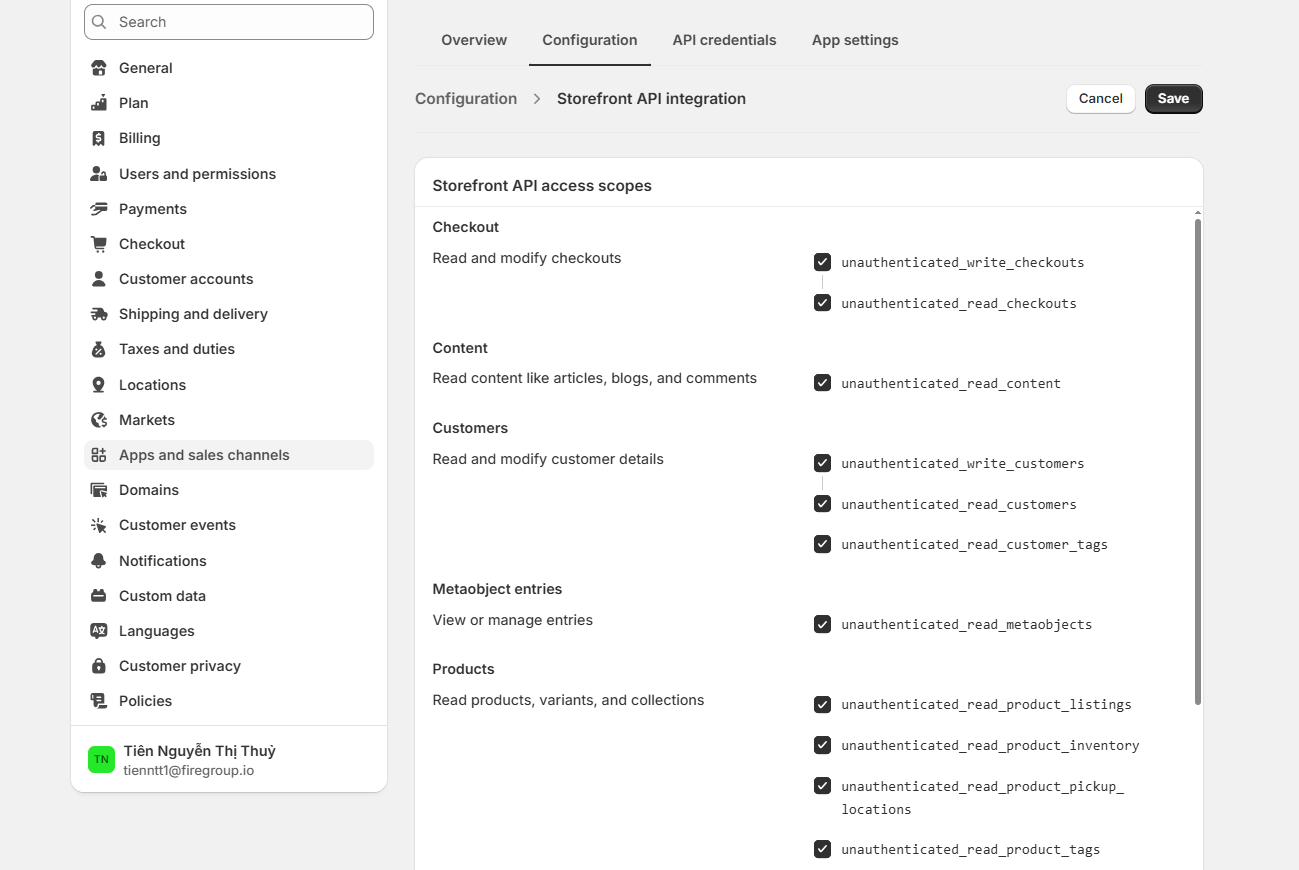
Task: Click the Markets globe icon
Action: (98, 420)
